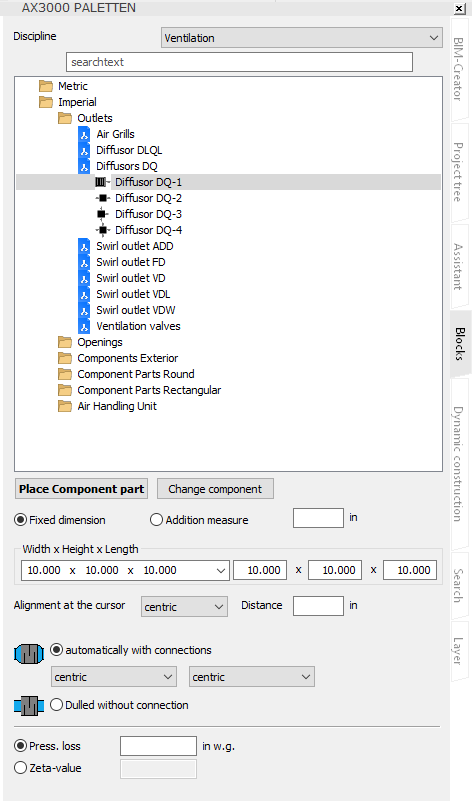Click the searchtext input field
Viewport: 472px width, 801px height.
240,62
